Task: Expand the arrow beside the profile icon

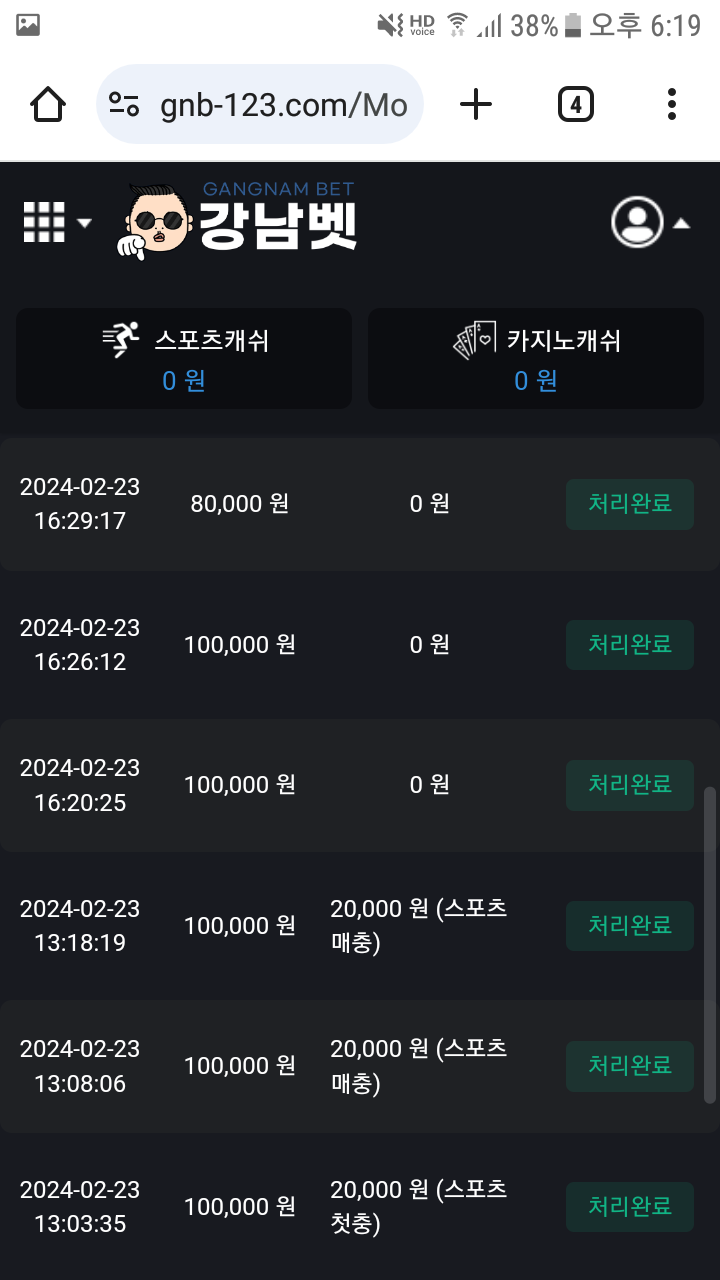Action: pyautogui.click(x=681, y=223)
